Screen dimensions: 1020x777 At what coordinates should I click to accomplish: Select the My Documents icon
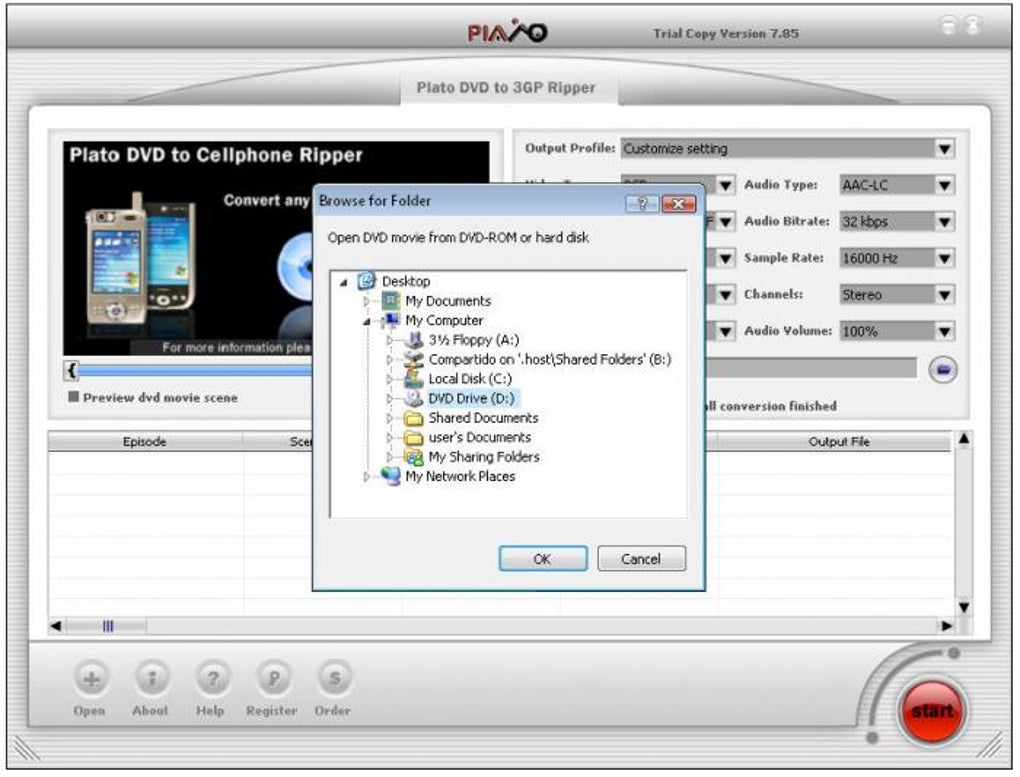pos(390,301)
